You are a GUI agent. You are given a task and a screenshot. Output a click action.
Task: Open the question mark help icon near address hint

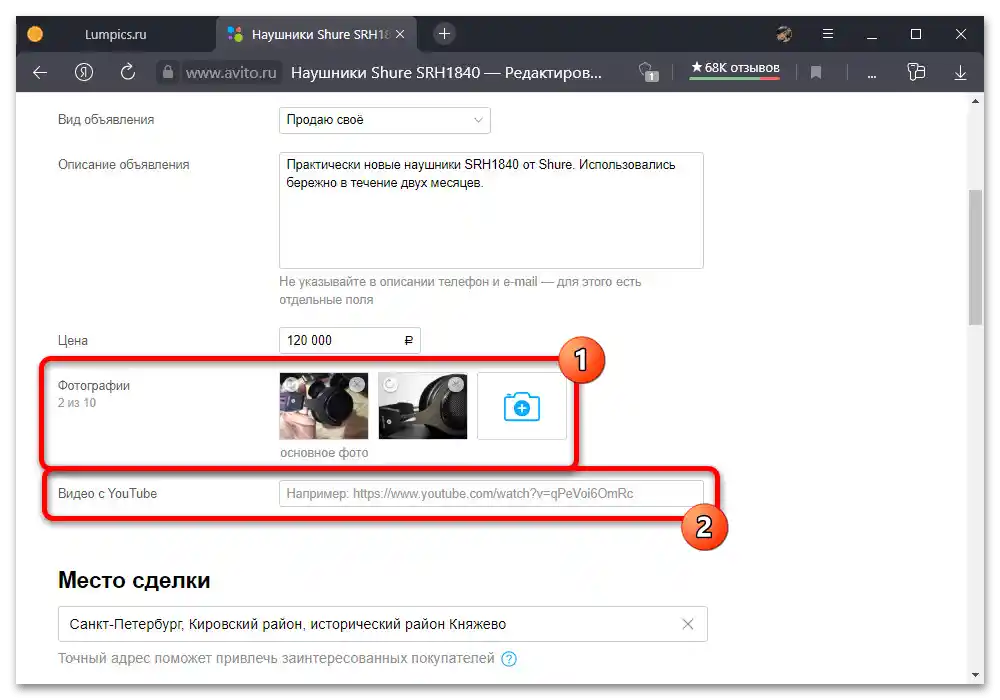click(509, 659)
